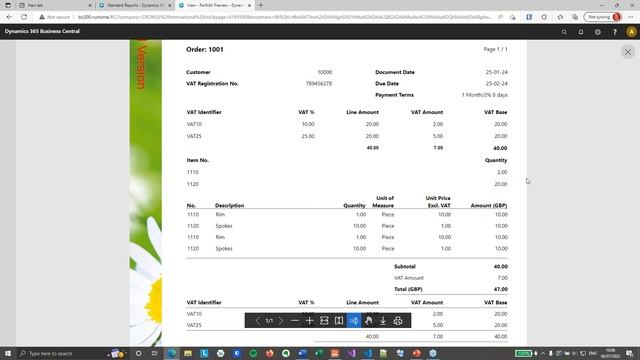Go to previous page in report viewer
The height and width of the screenshot is (360, 640).
[258, 321]
